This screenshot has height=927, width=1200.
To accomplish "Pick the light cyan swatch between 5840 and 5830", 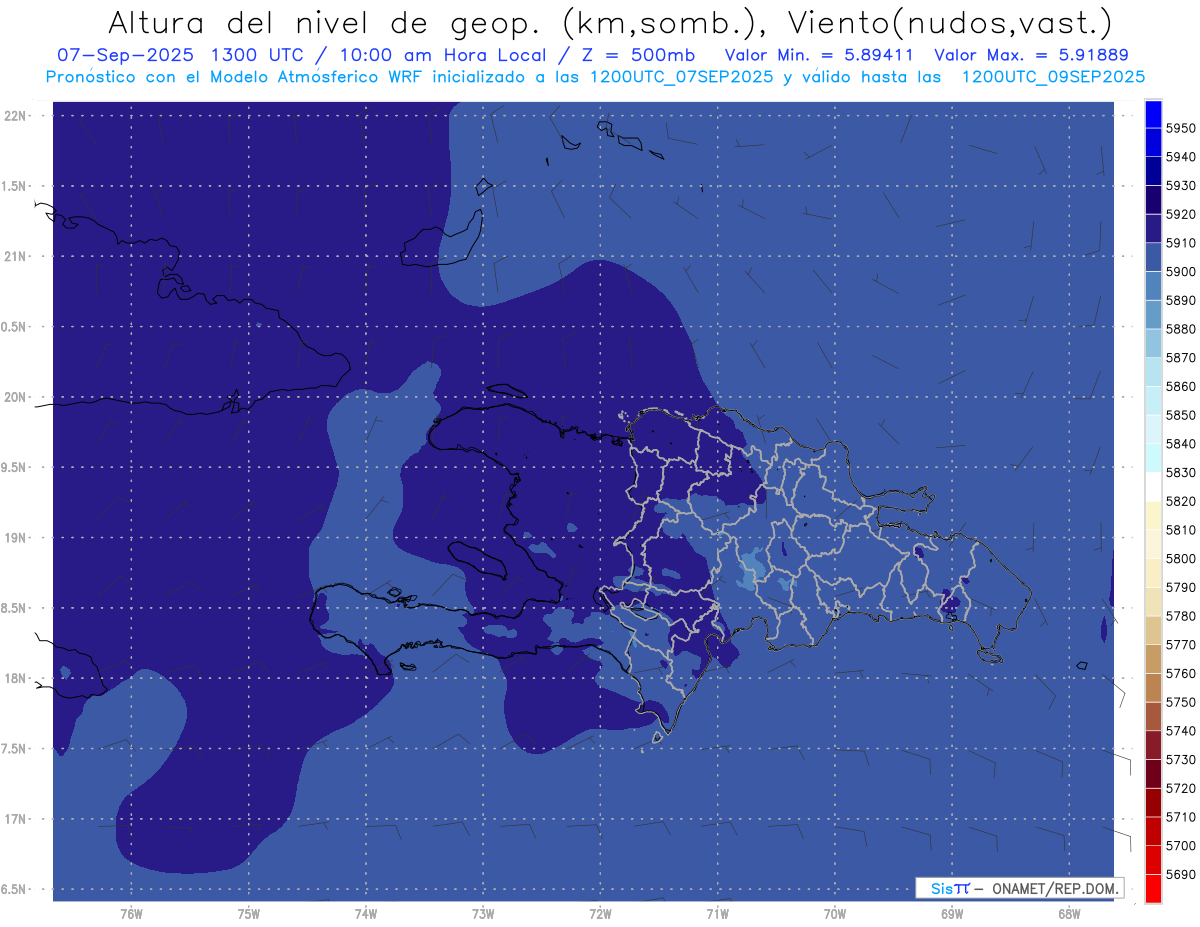I will [1153, 458].
